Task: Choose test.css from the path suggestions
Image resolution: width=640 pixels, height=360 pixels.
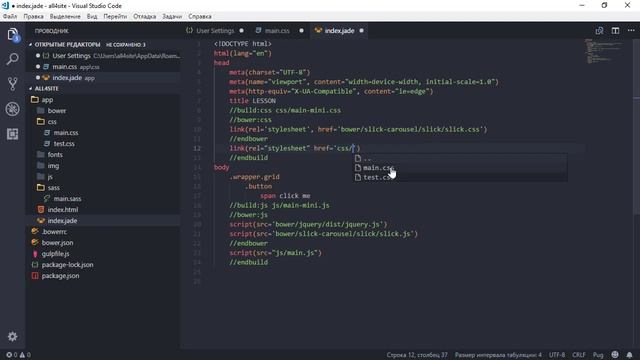Action: point(460,177)
